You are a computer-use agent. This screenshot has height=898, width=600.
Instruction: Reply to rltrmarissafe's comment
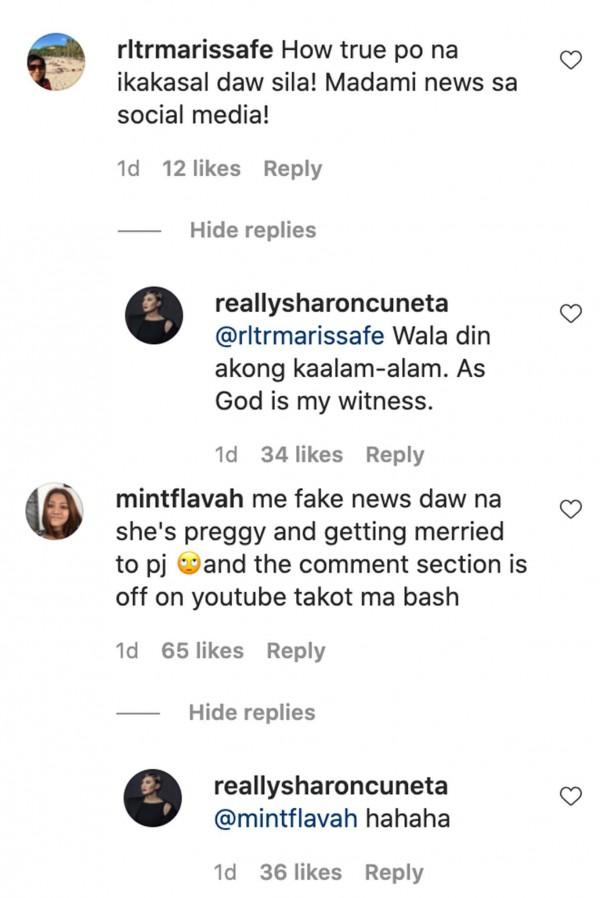click(x=292, y=169)
